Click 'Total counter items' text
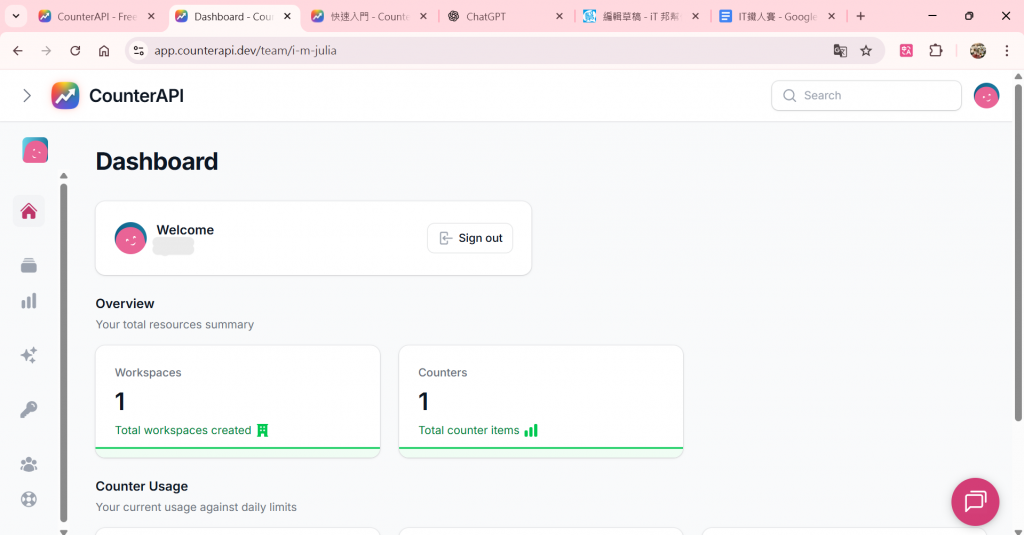 pos(469,430)
